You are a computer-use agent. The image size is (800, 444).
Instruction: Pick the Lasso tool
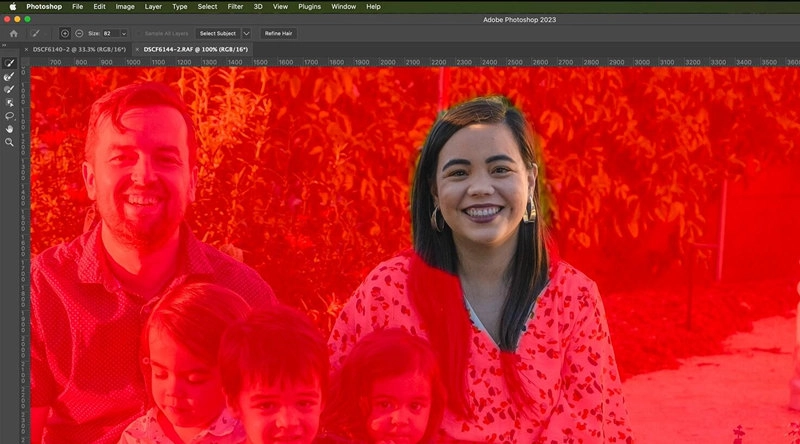(x=10, y=115)
